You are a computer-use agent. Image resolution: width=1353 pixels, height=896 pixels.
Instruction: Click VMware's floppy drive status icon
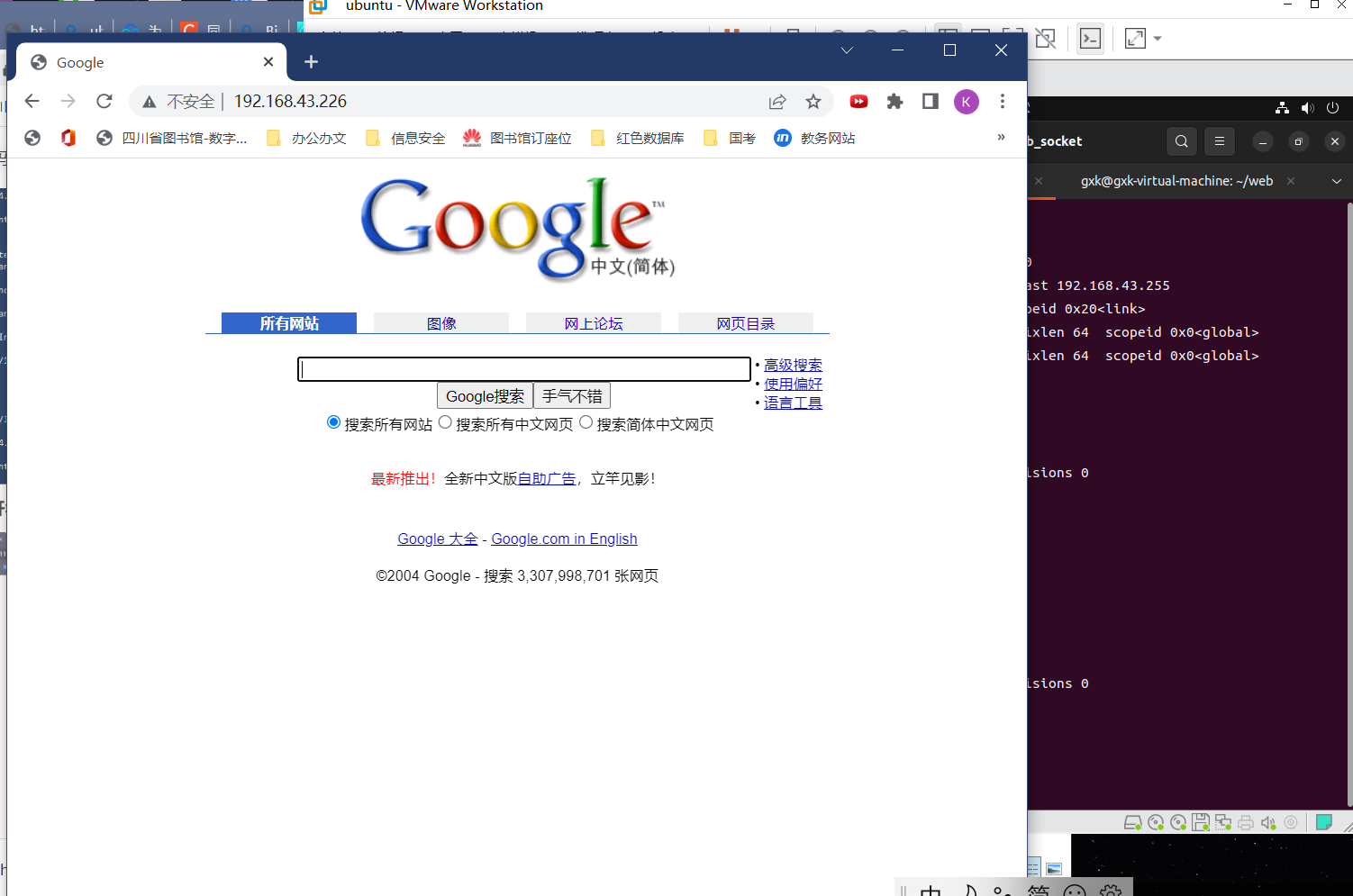tap(1200, 822)
